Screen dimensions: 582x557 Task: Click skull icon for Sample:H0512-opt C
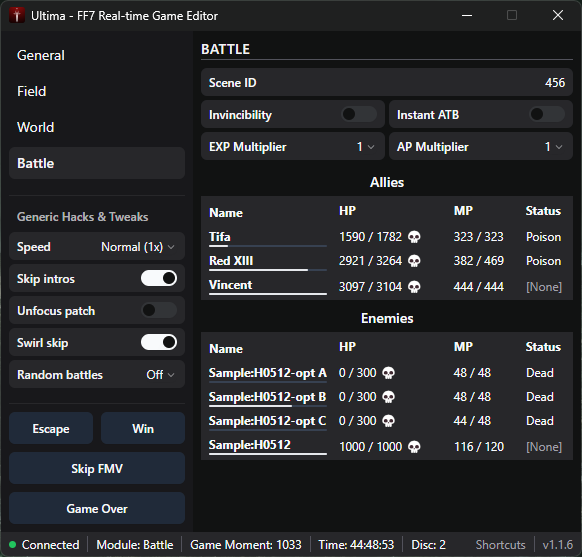(388, 421)
